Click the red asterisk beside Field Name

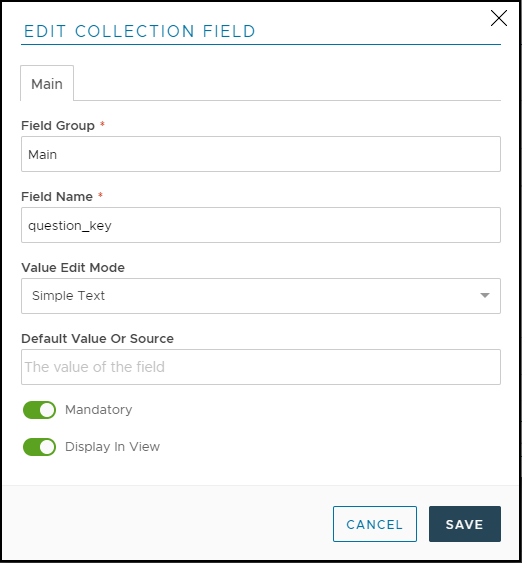click(x=101, y=195)
